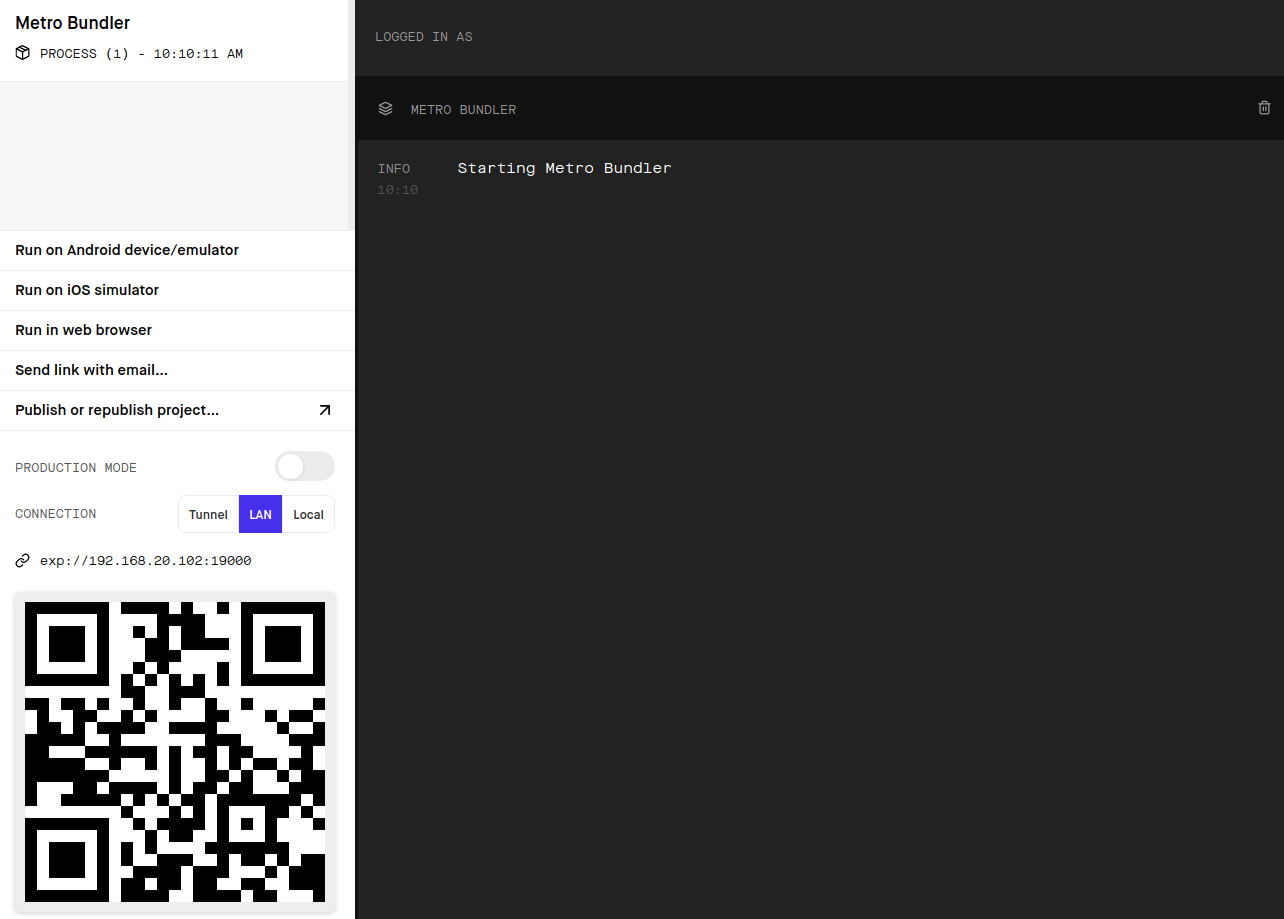Select the LAN connection option

(260, 514)
